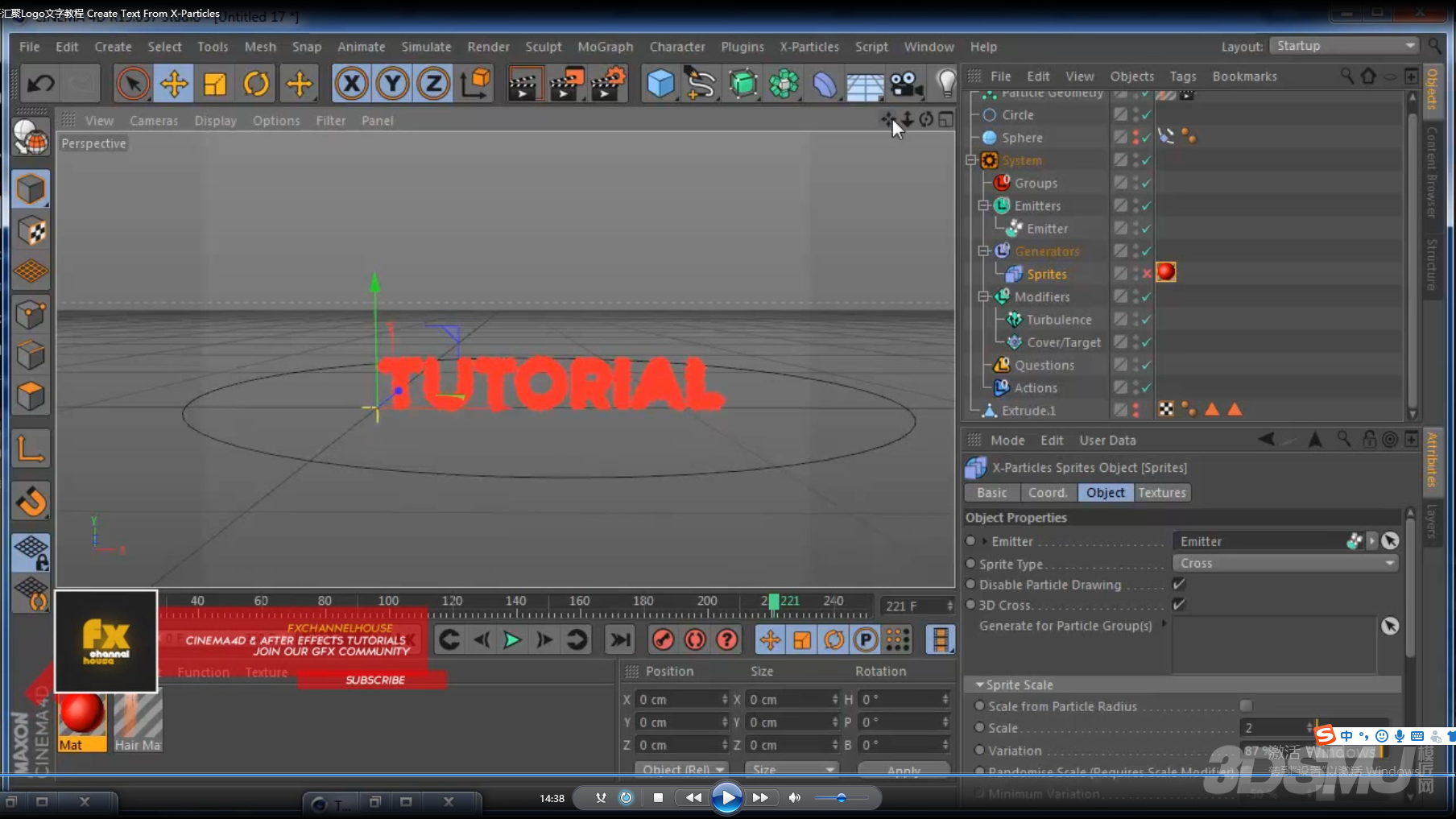Go to end of animation

pyautogui.click(x=620, y=640)
